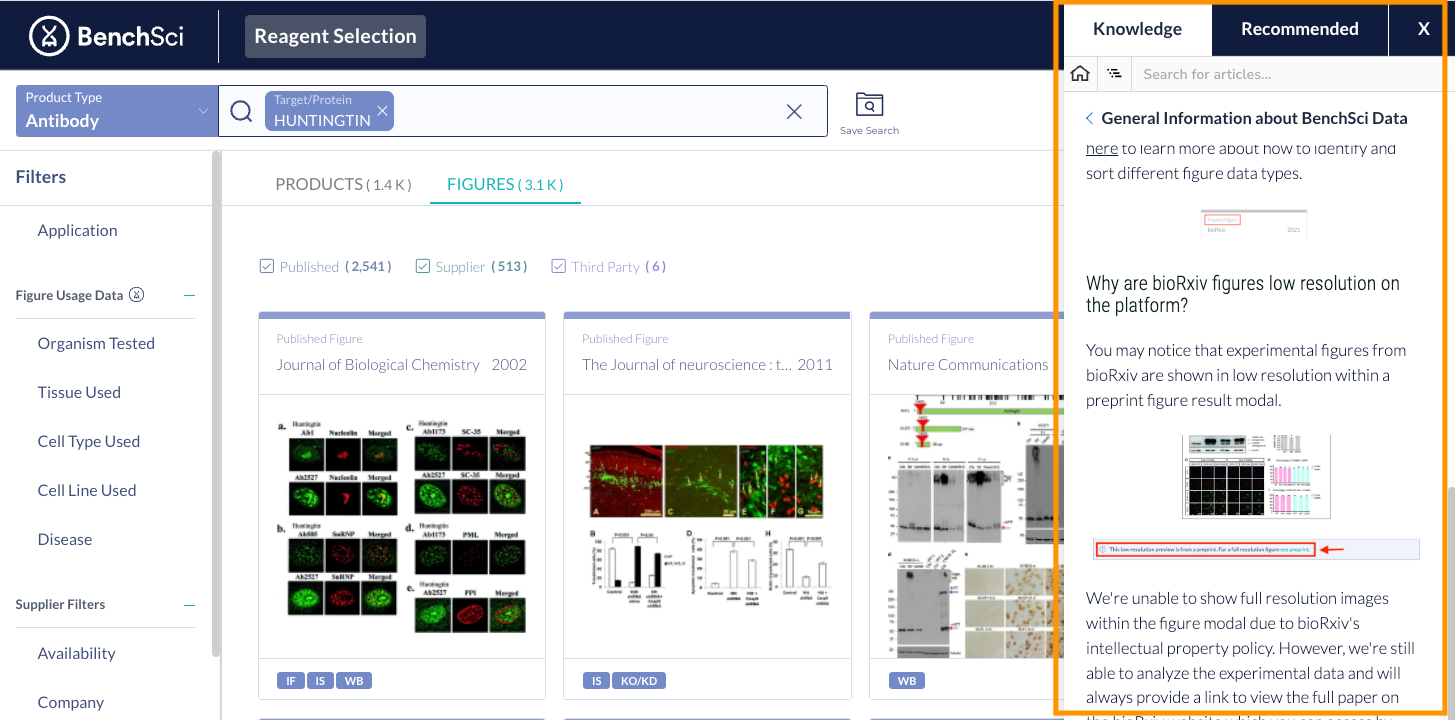
Task: Open the Availability supplier filter
Action: coord(77,653)
